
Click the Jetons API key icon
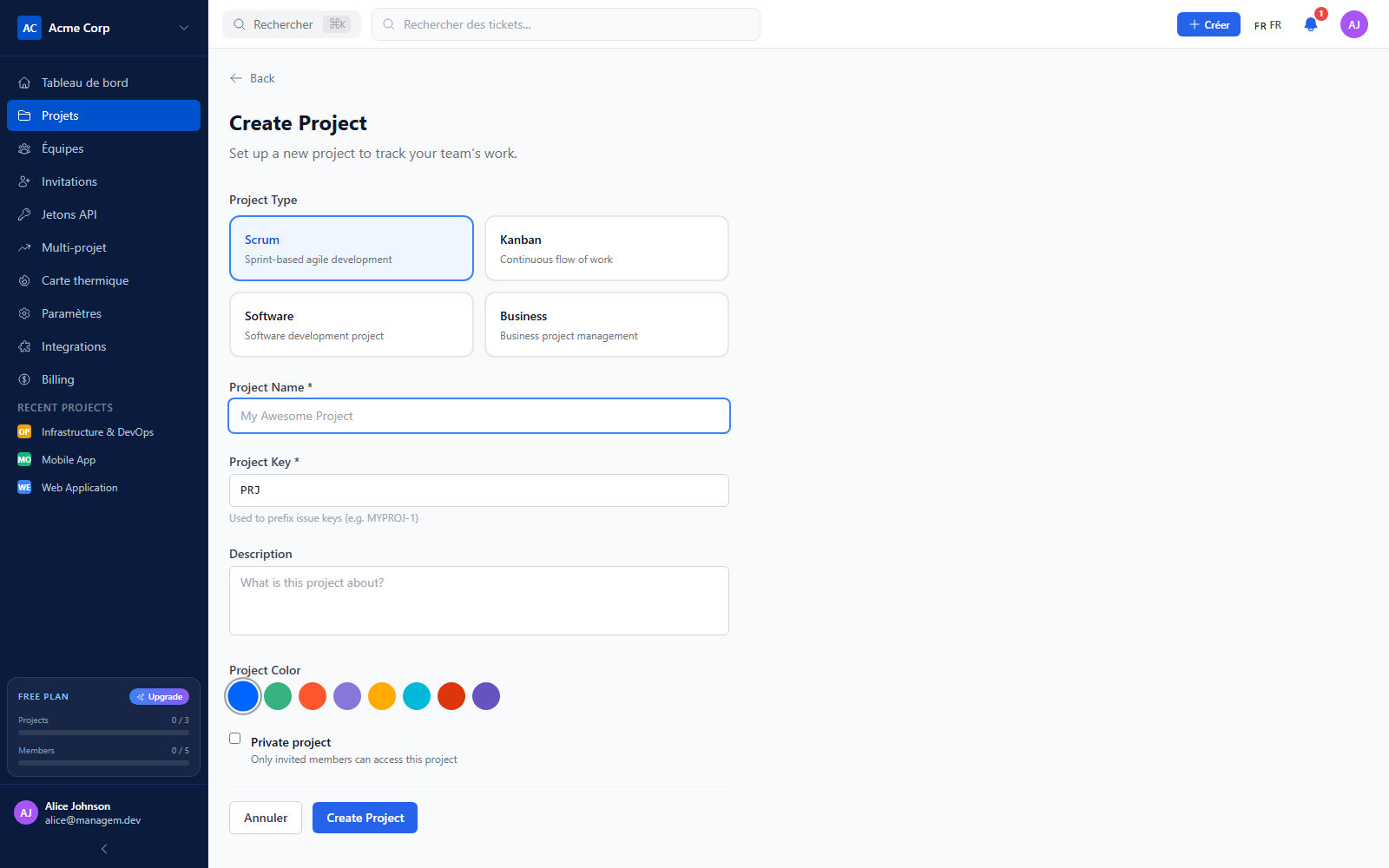coord(24,214)
